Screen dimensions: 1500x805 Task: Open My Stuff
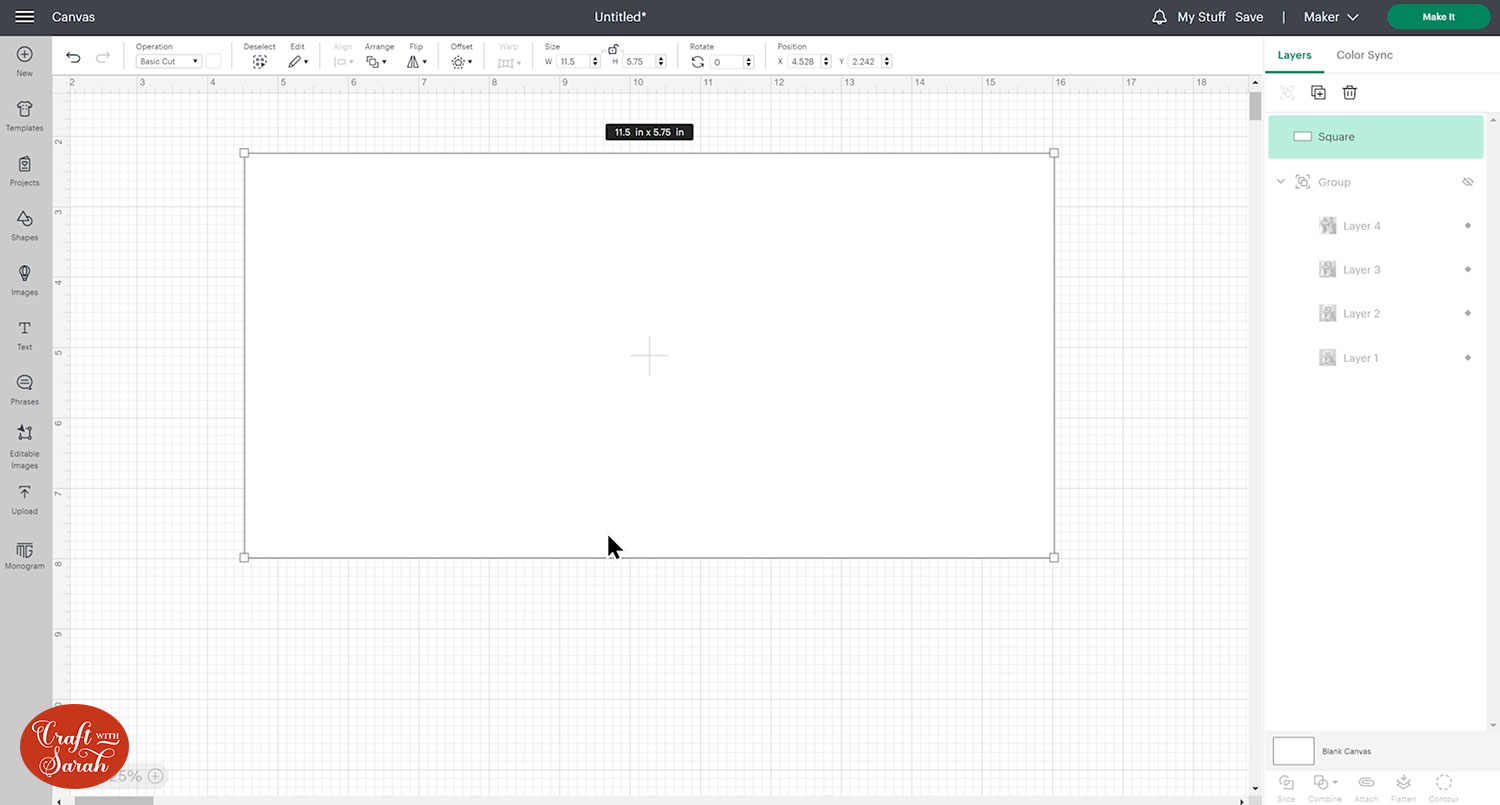[1201, 17]
